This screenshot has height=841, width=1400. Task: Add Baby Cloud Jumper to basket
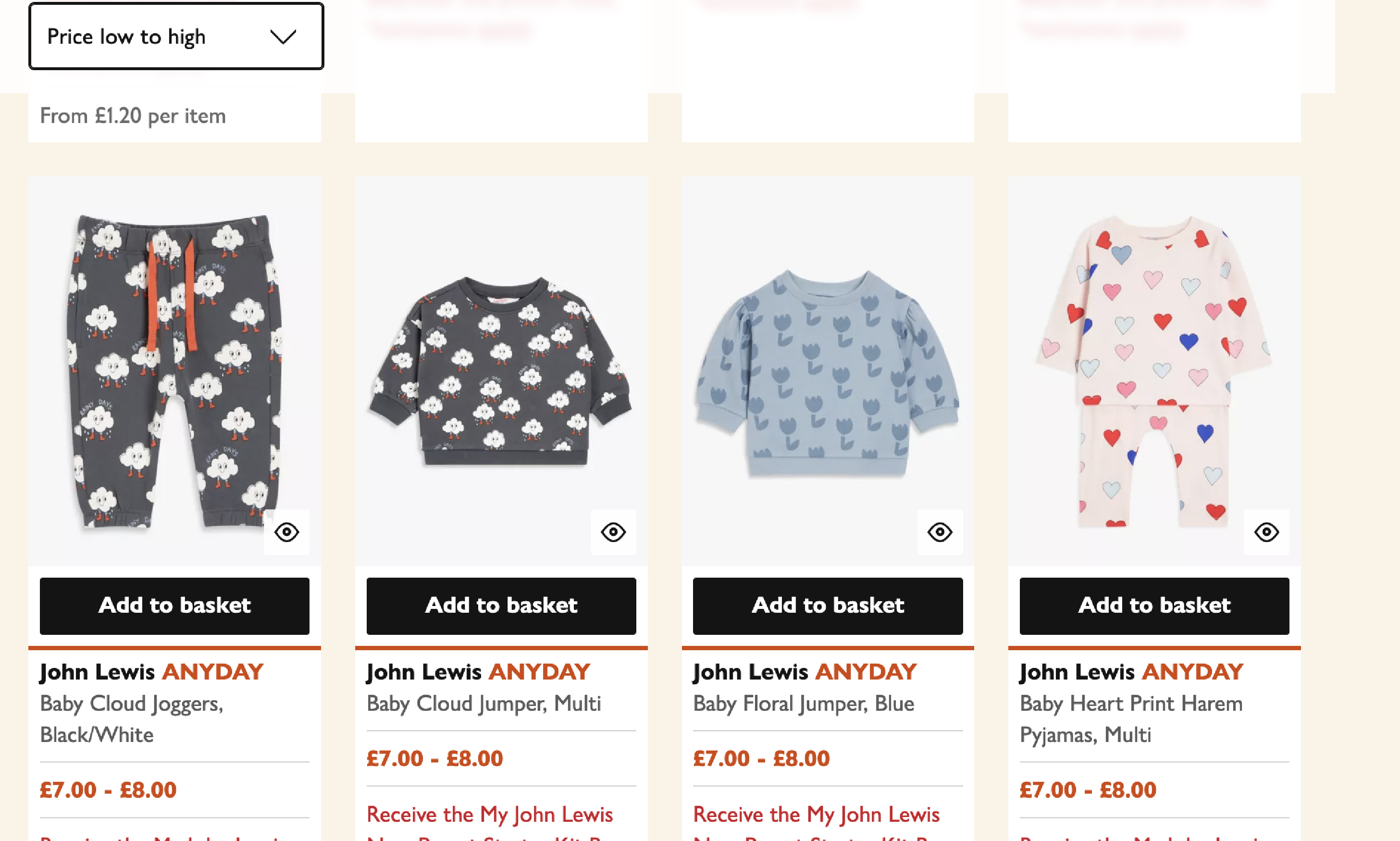coord(501,605)
